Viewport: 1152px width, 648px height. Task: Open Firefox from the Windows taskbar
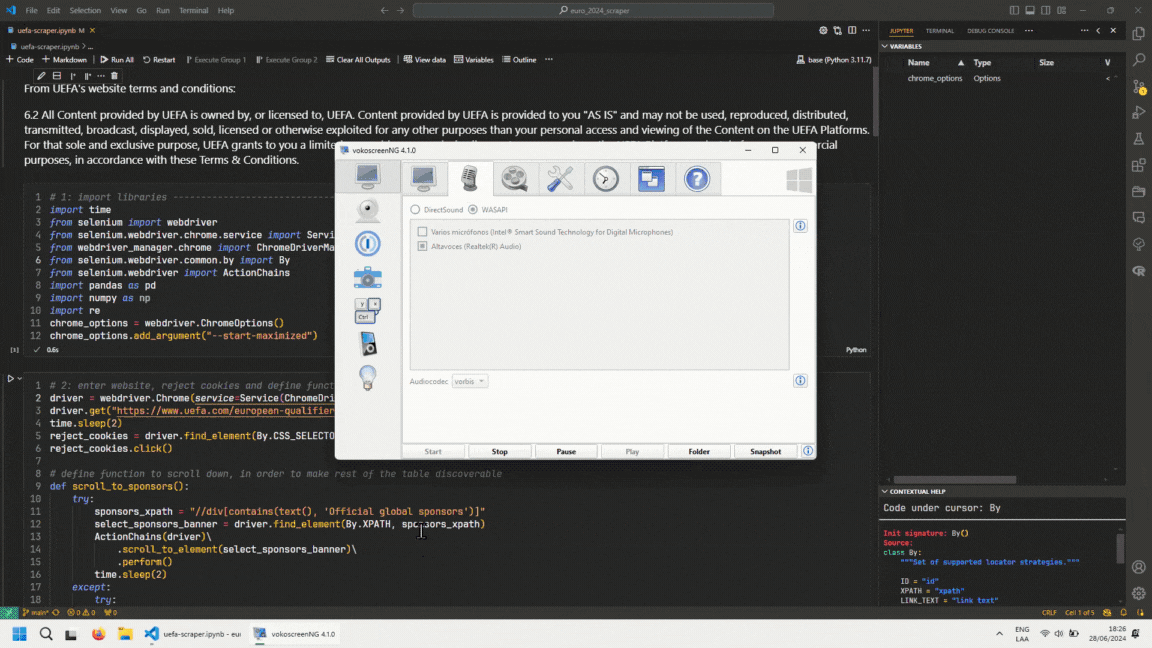98,634
